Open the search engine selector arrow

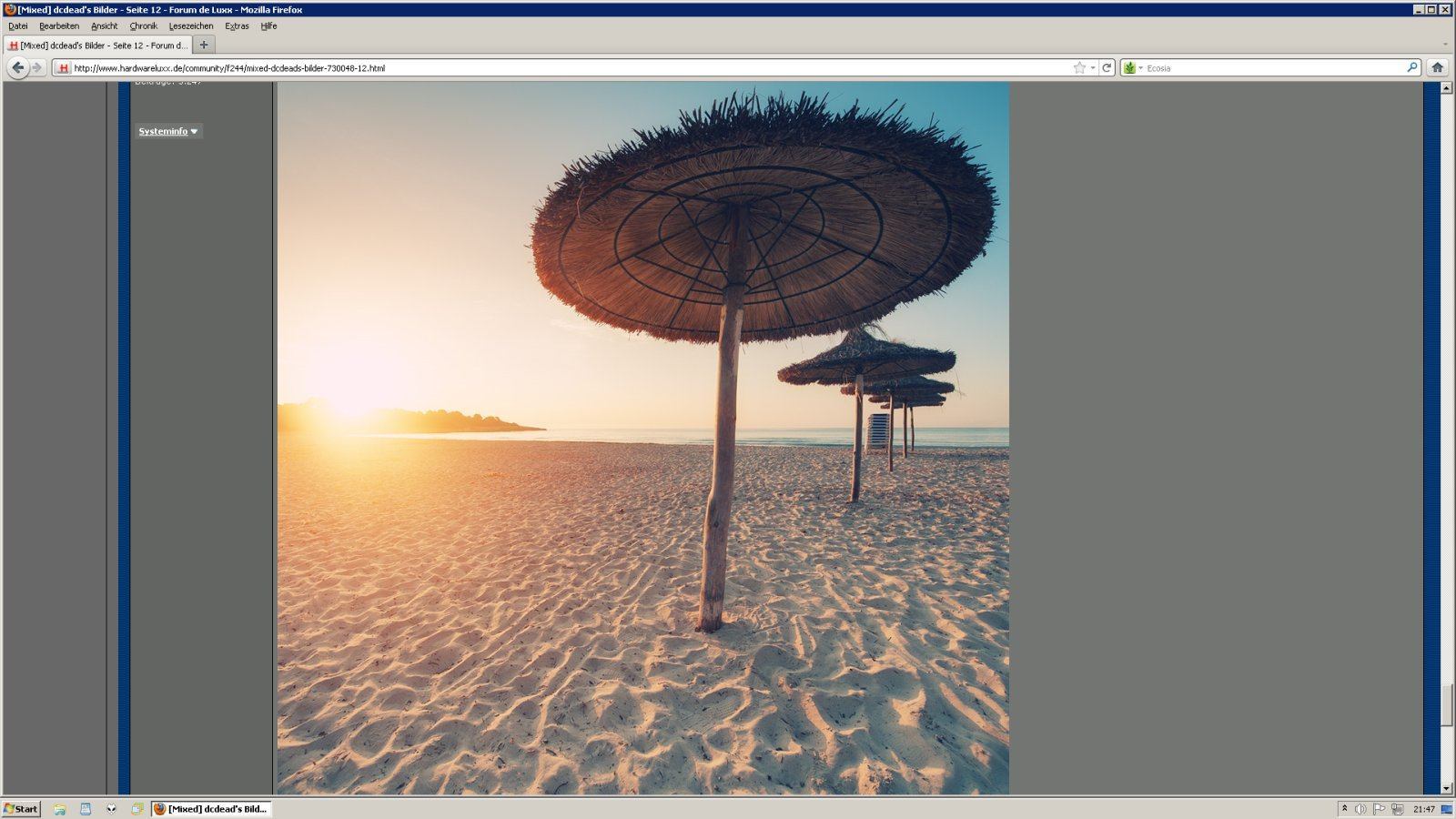pos(1140,68)
